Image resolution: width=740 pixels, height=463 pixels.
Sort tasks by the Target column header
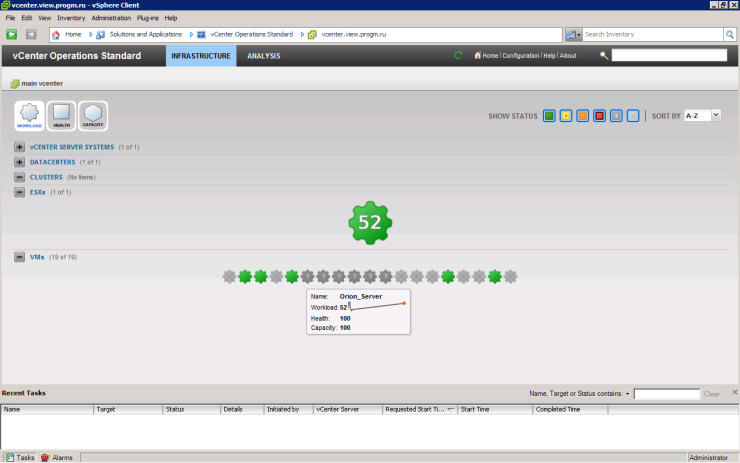click(128, 410)
